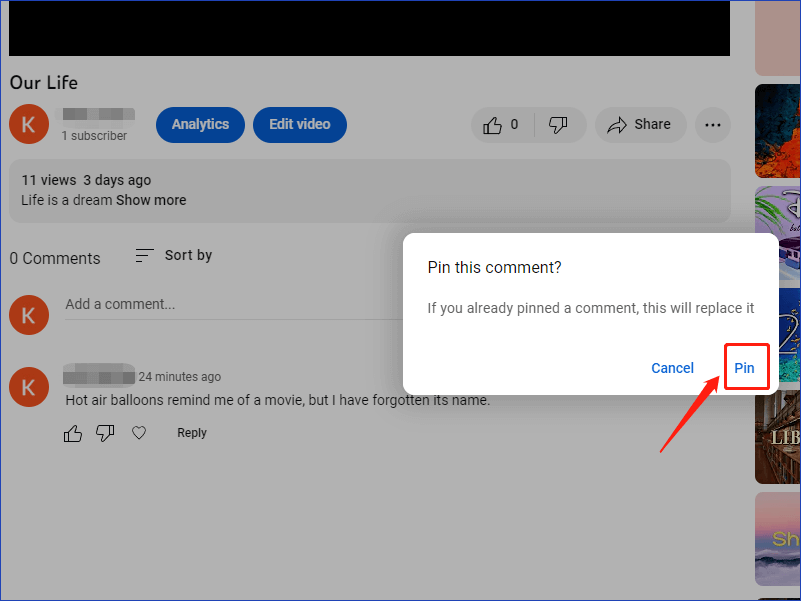Image resolution: width=801 pixels, height=601 pixels.
Task: Click Pin to confirm pinning the comment
Action: [746, 367]
